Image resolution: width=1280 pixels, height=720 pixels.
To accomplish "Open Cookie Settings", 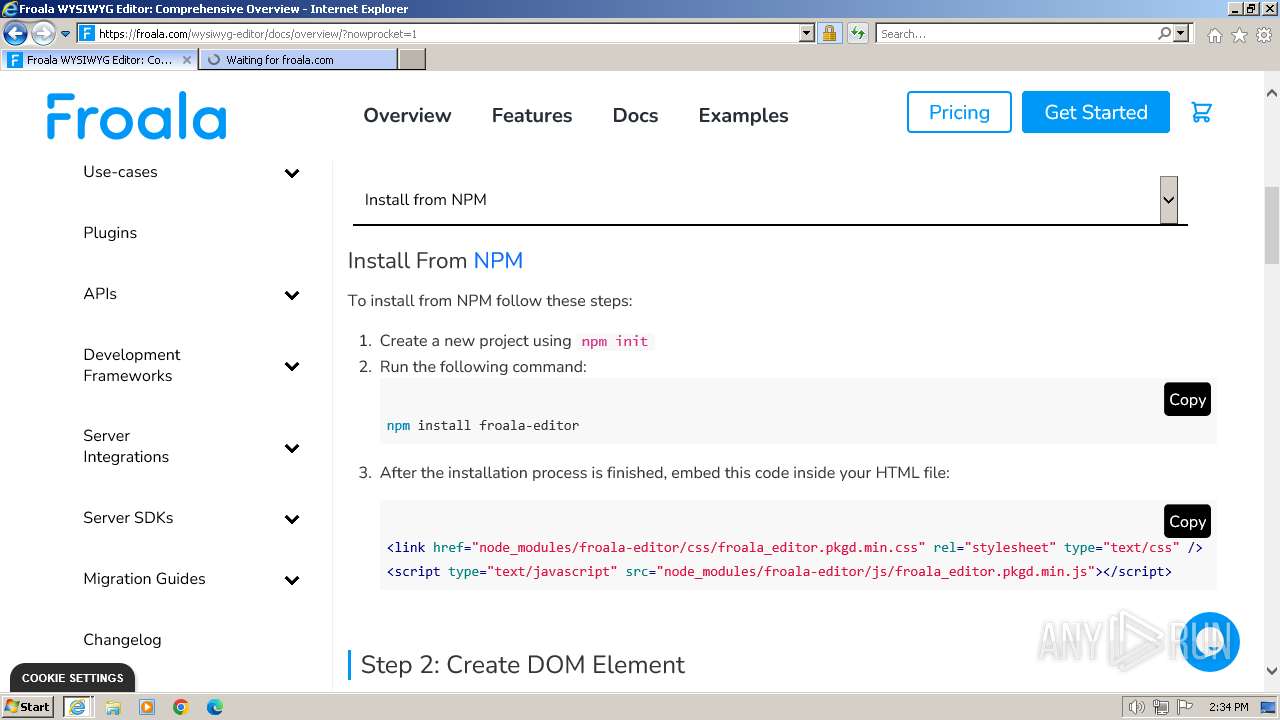I will [72, 678].
